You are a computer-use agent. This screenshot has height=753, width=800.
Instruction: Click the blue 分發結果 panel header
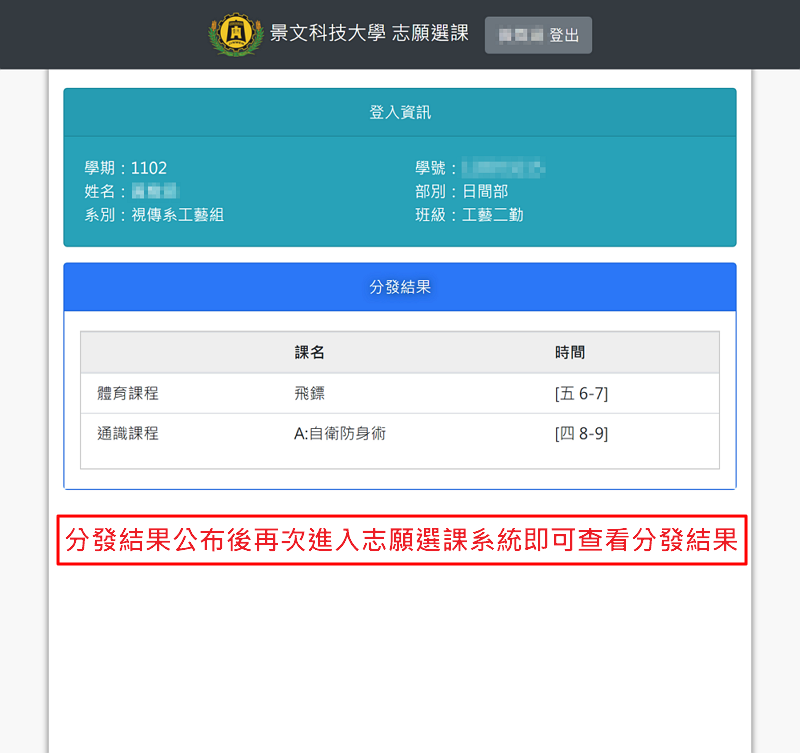click(400, 287)
